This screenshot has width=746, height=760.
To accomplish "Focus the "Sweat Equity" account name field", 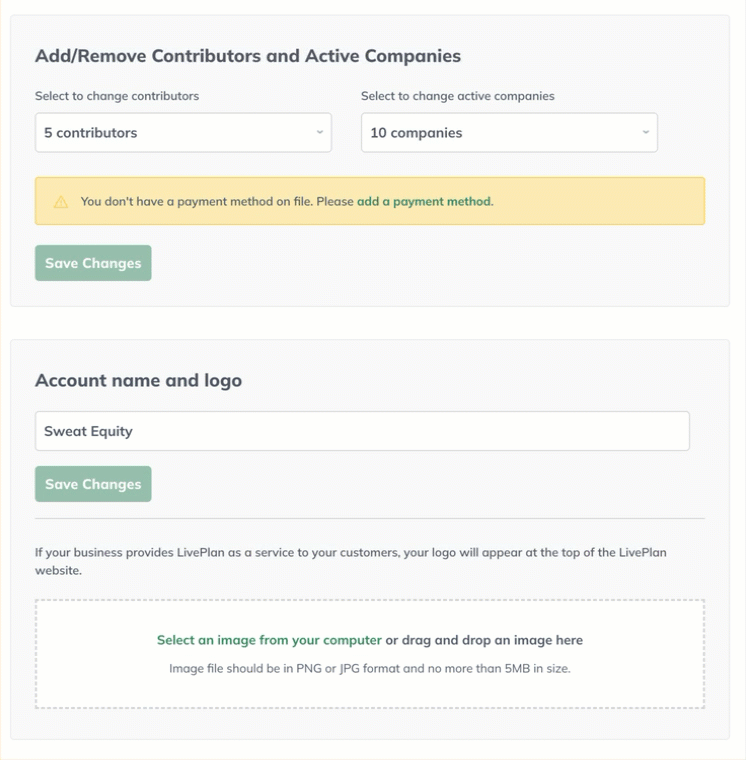I will tap(362, 431).
